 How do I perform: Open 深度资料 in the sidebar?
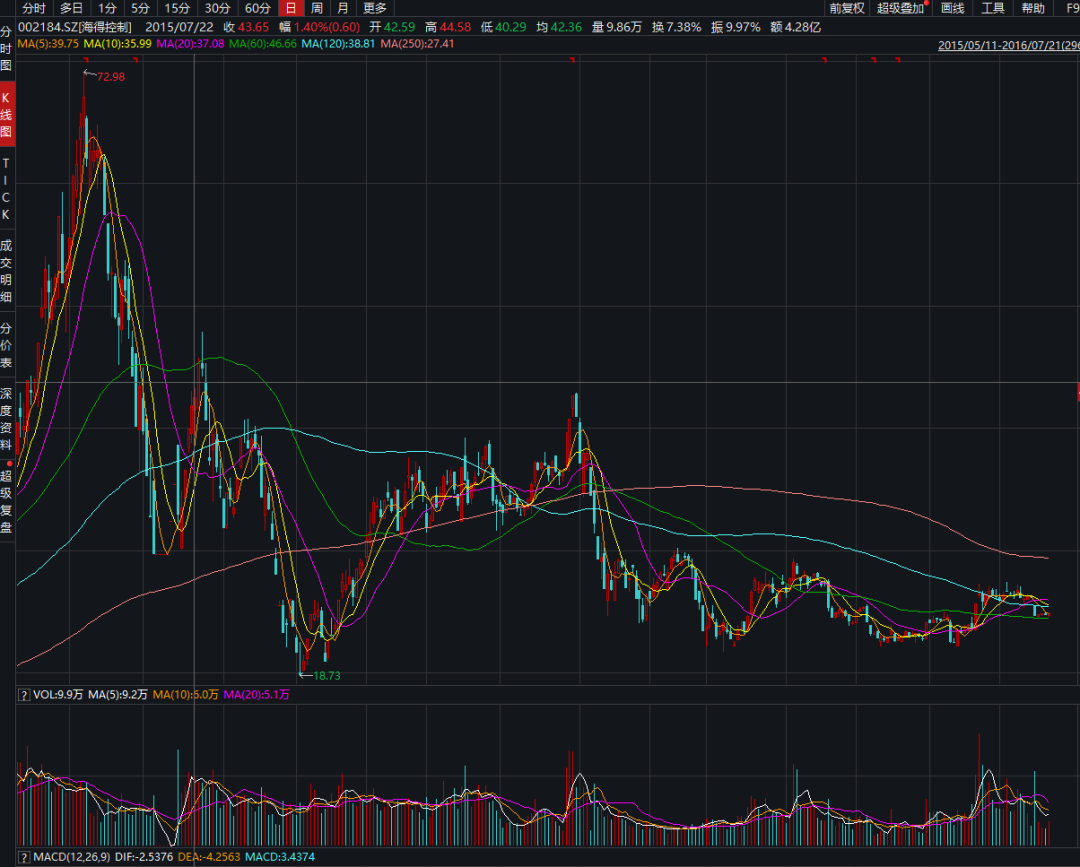(7, 418)
